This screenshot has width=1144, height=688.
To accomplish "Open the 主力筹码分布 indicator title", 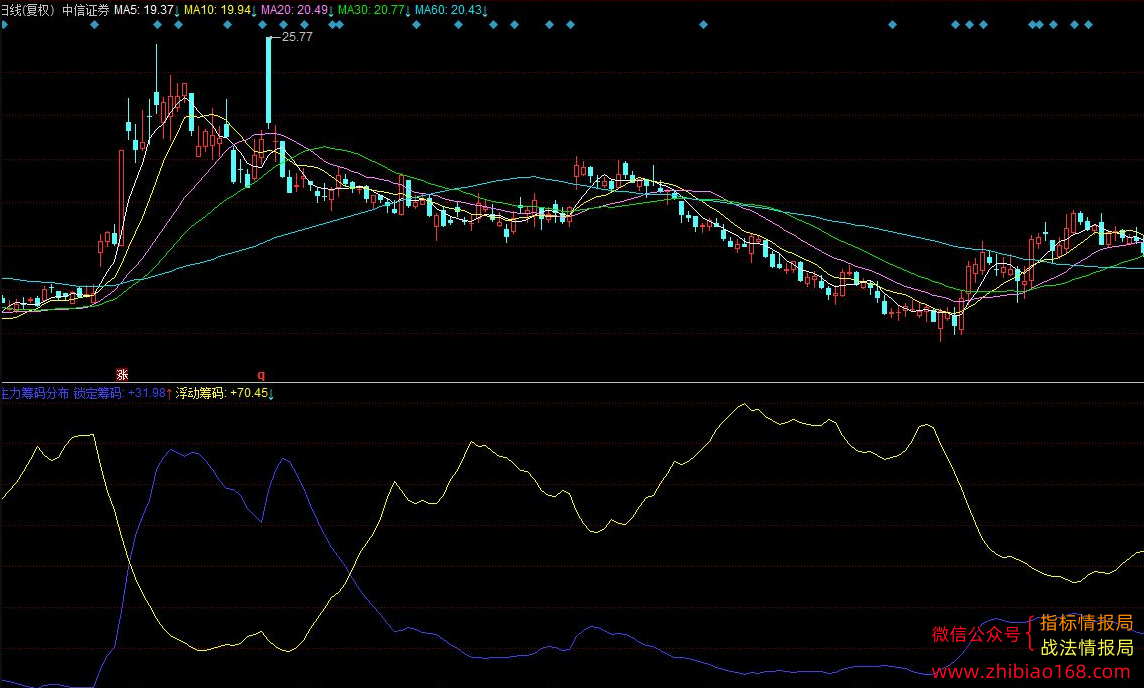I will coord(35,393).
